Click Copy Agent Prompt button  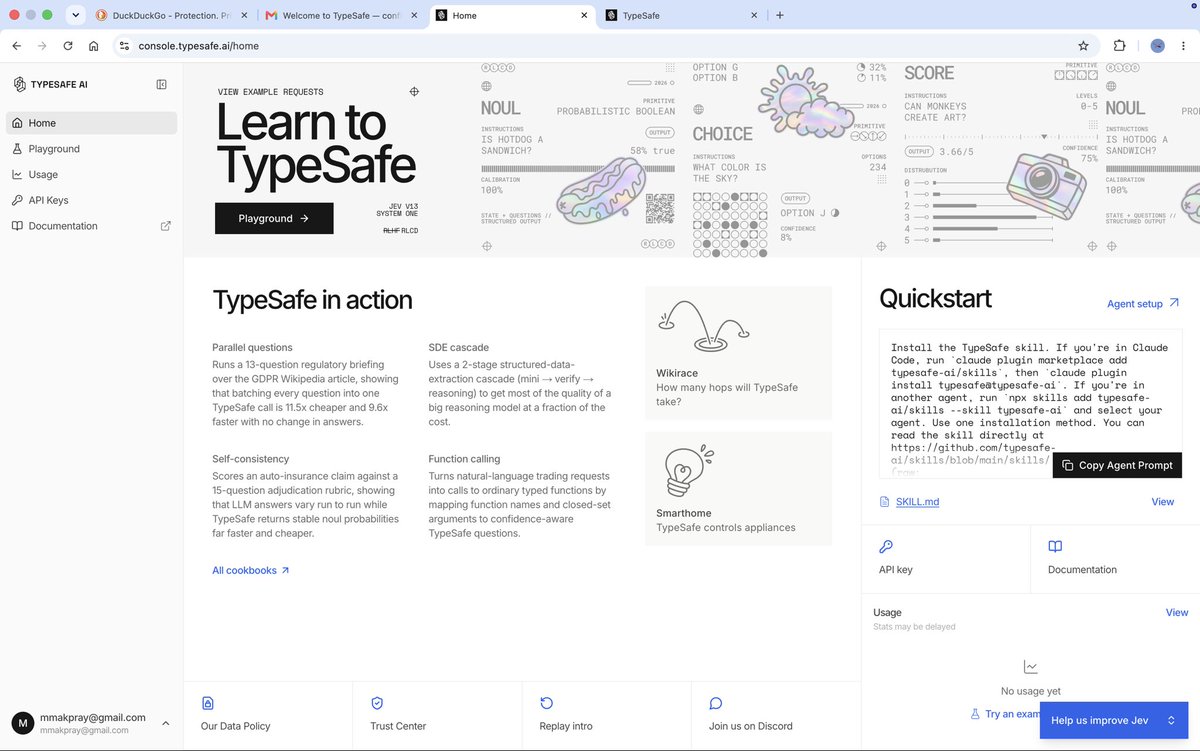pos(1118,466)
